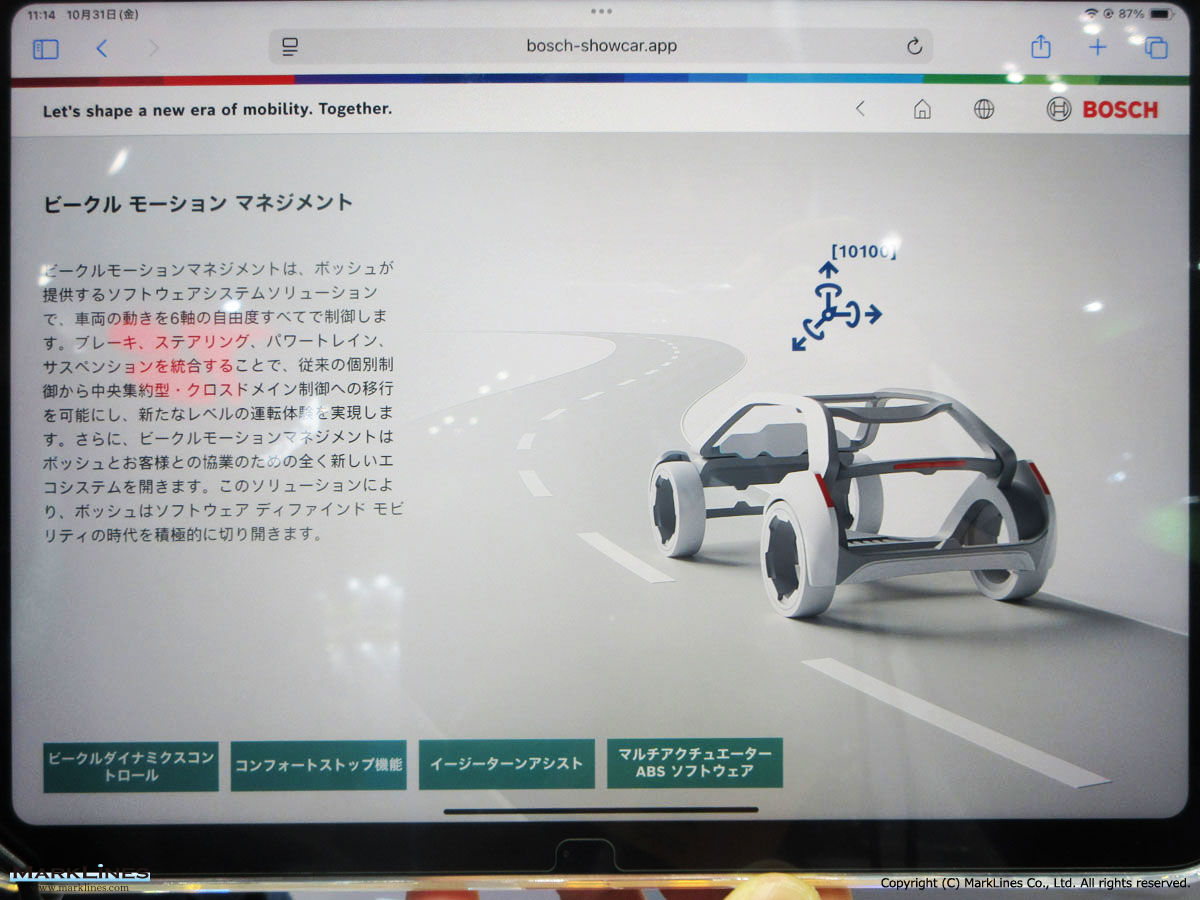Open the Safari sidebar panel

point(46,48)
